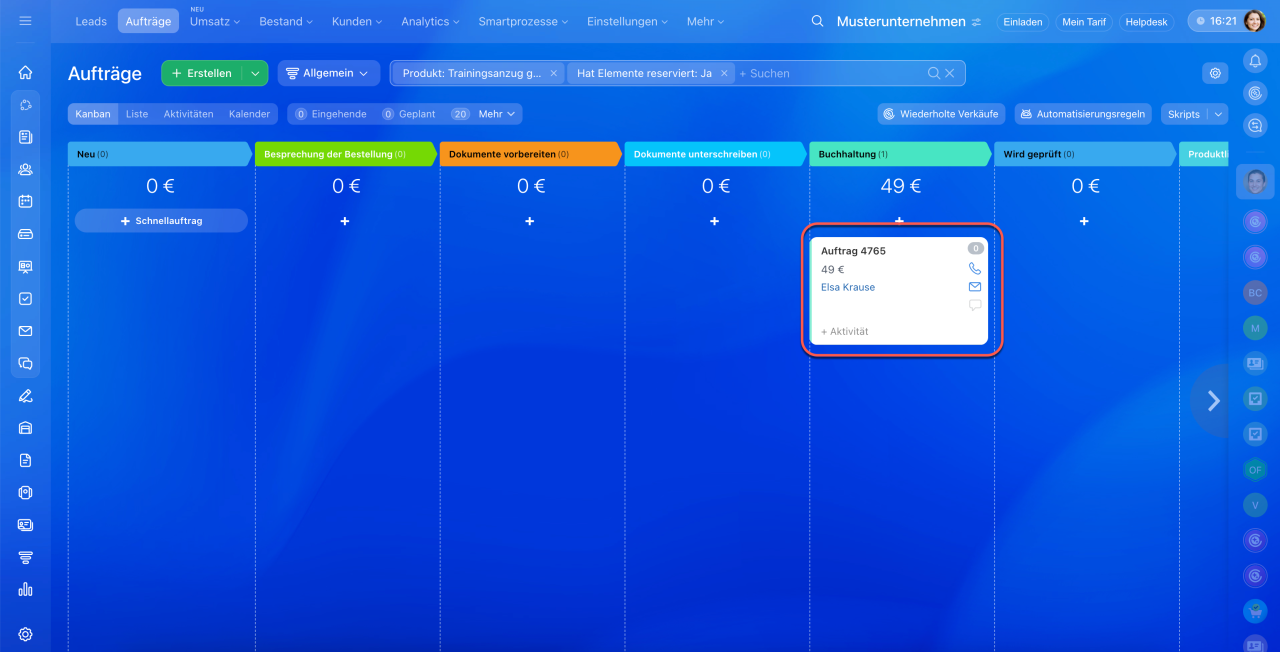
Task: Go to the Leads tab
Action: [91, 21]
